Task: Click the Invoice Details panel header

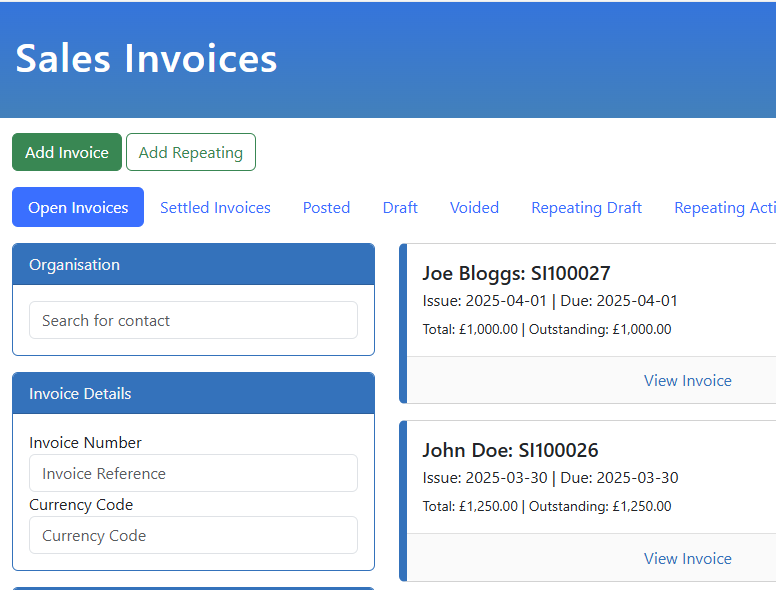Action: [193, 394]
